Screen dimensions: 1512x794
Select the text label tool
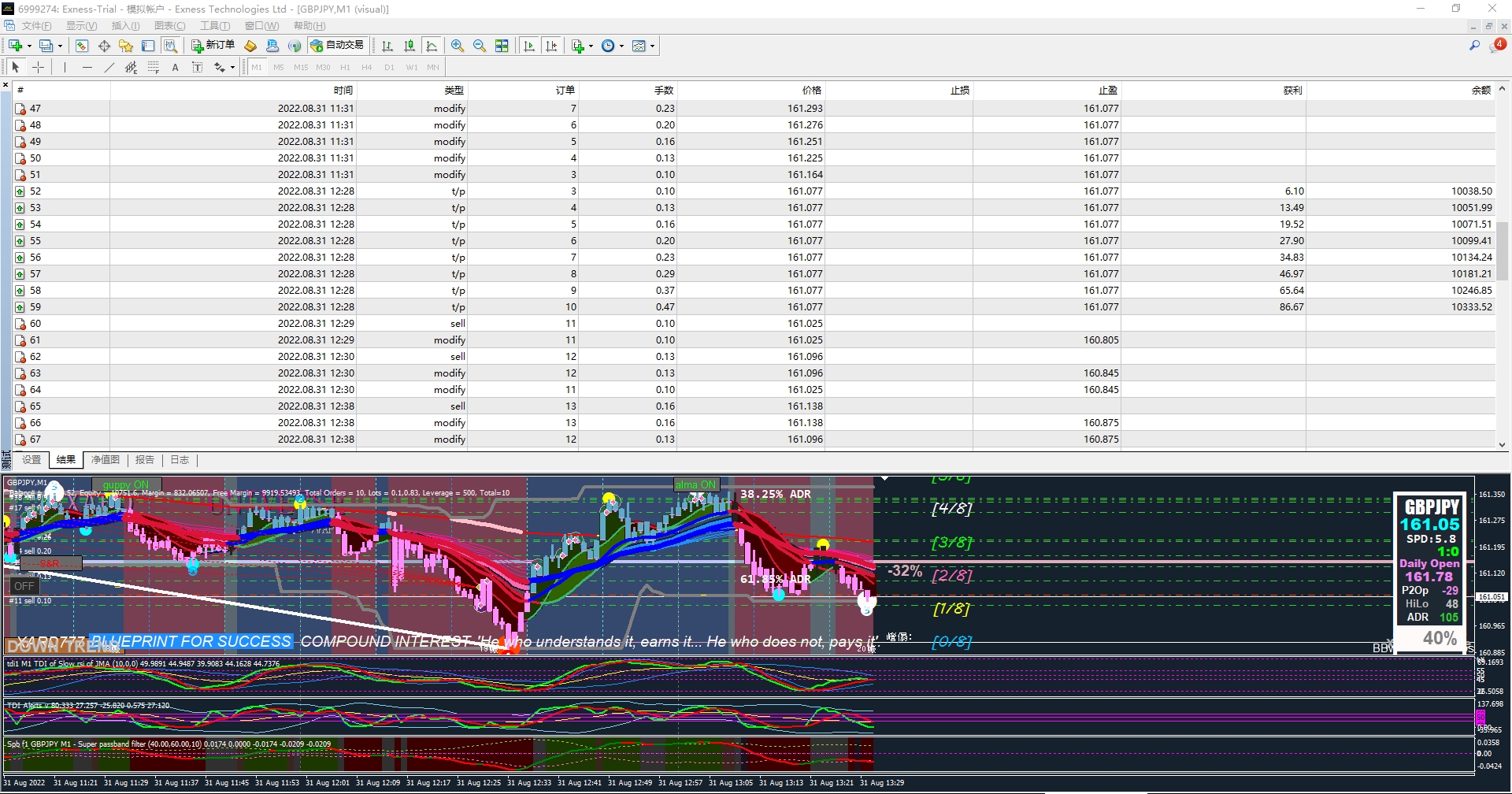[197, 68]
